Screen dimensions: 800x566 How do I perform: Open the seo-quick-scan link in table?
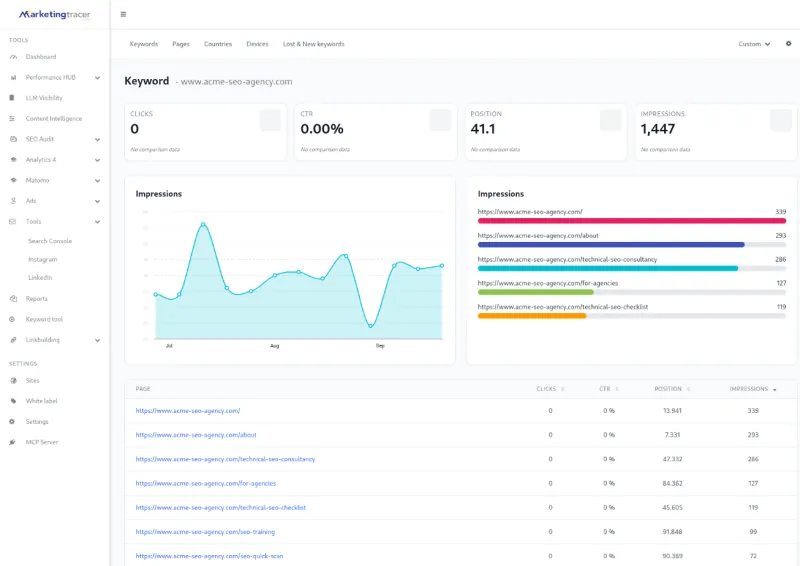coord(209,556)
